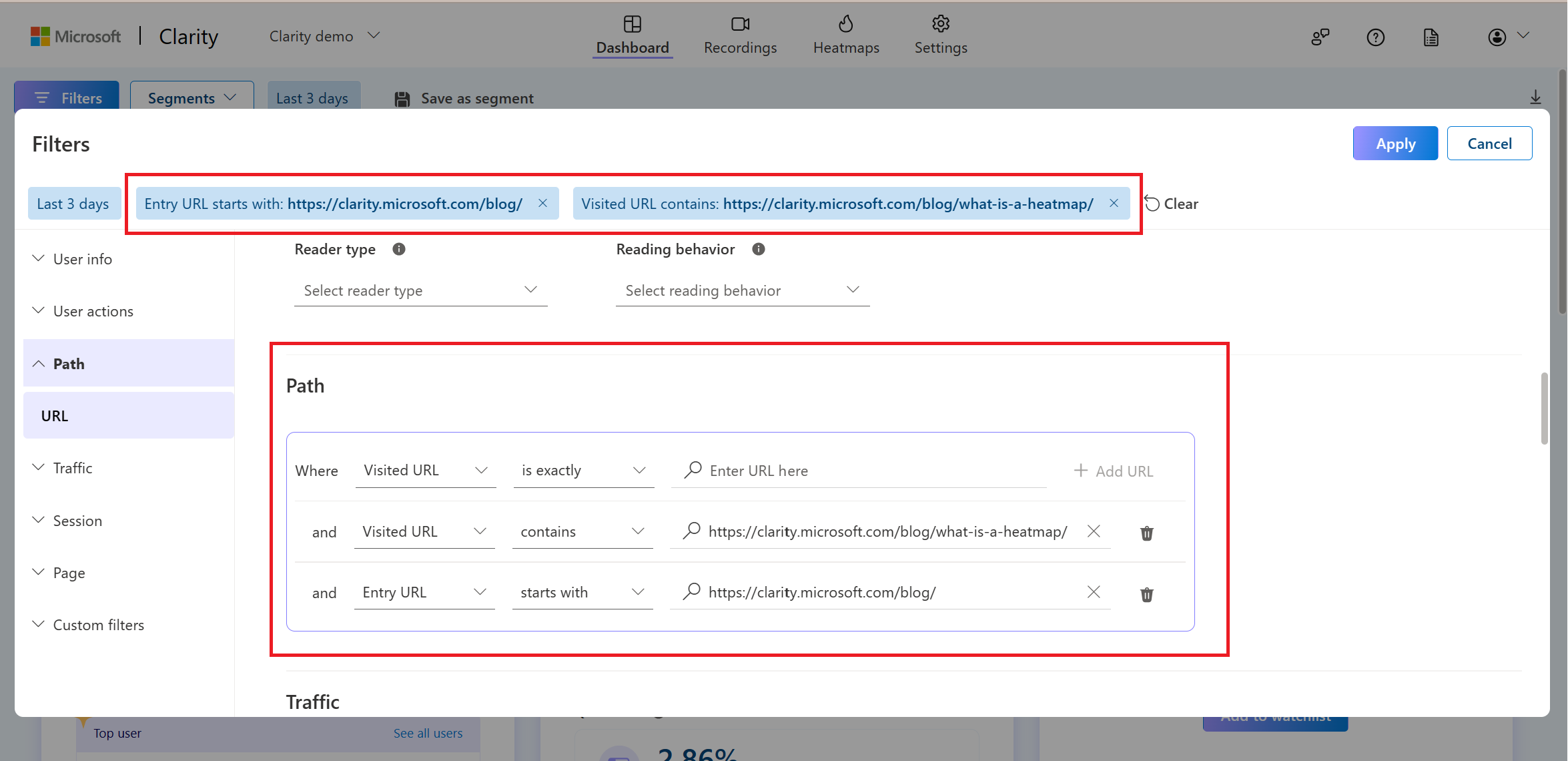Show Reader type info tooltip icon
This screenshot has height=761, width=1568.
[x=399, y=249]
